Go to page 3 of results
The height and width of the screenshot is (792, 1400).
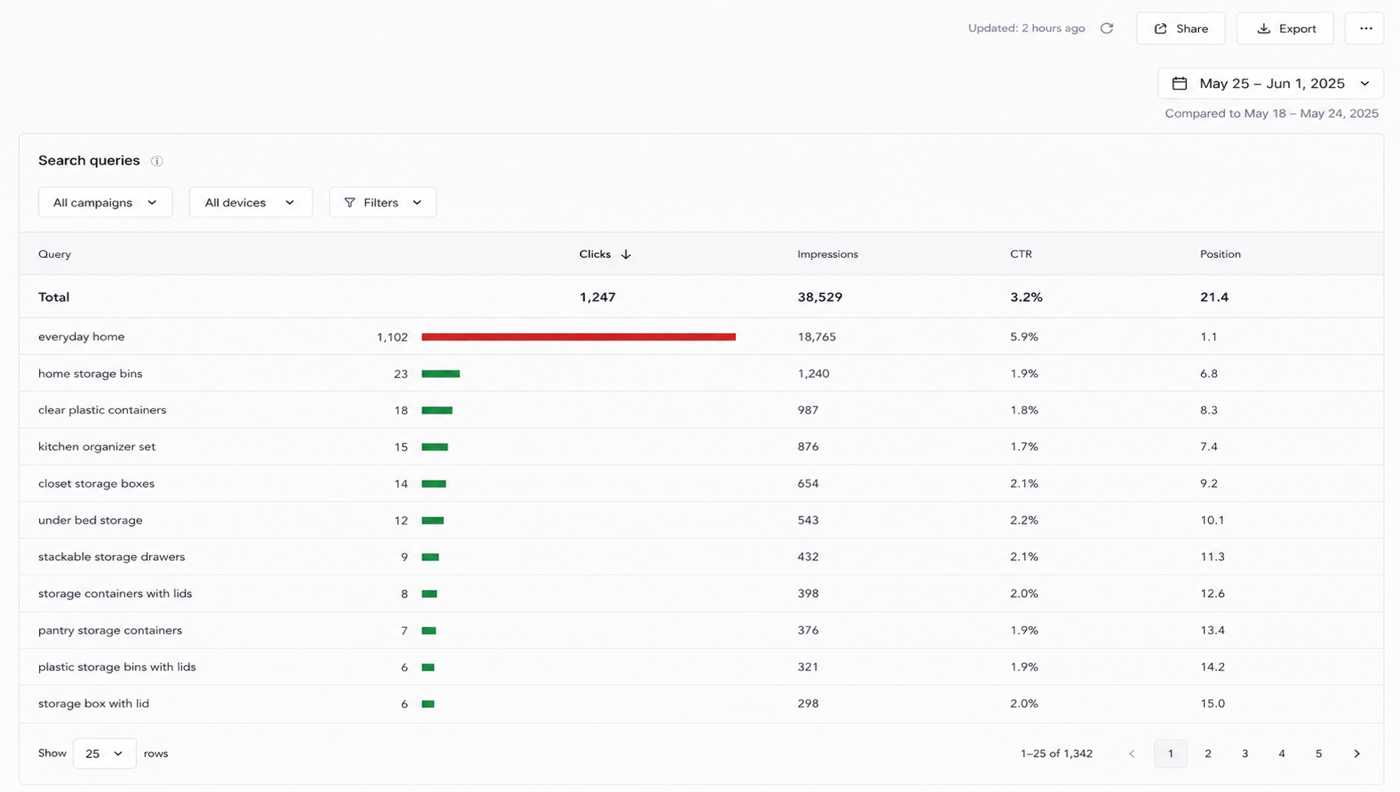click(x=1245, y=754)
